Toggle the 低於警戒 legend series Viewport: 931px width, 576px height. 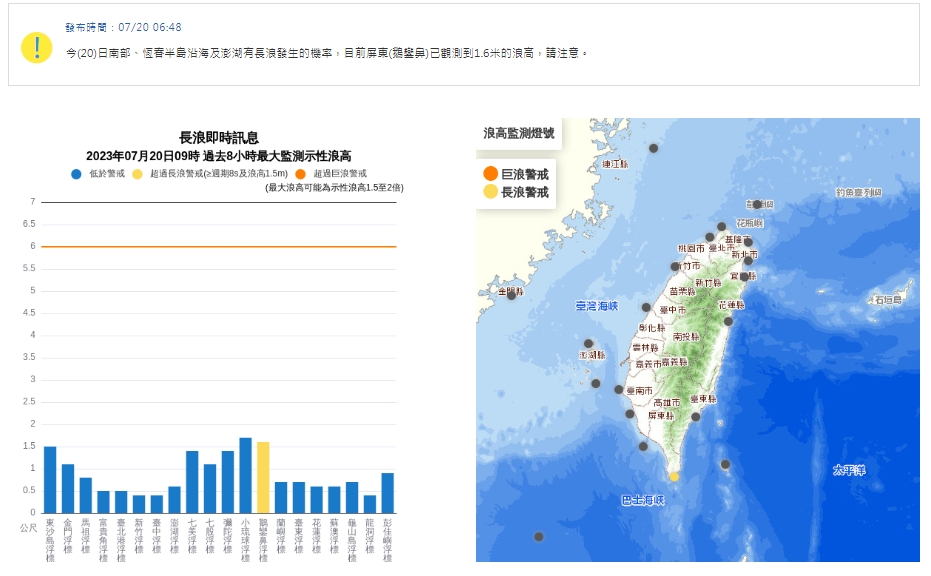[97, 174]
